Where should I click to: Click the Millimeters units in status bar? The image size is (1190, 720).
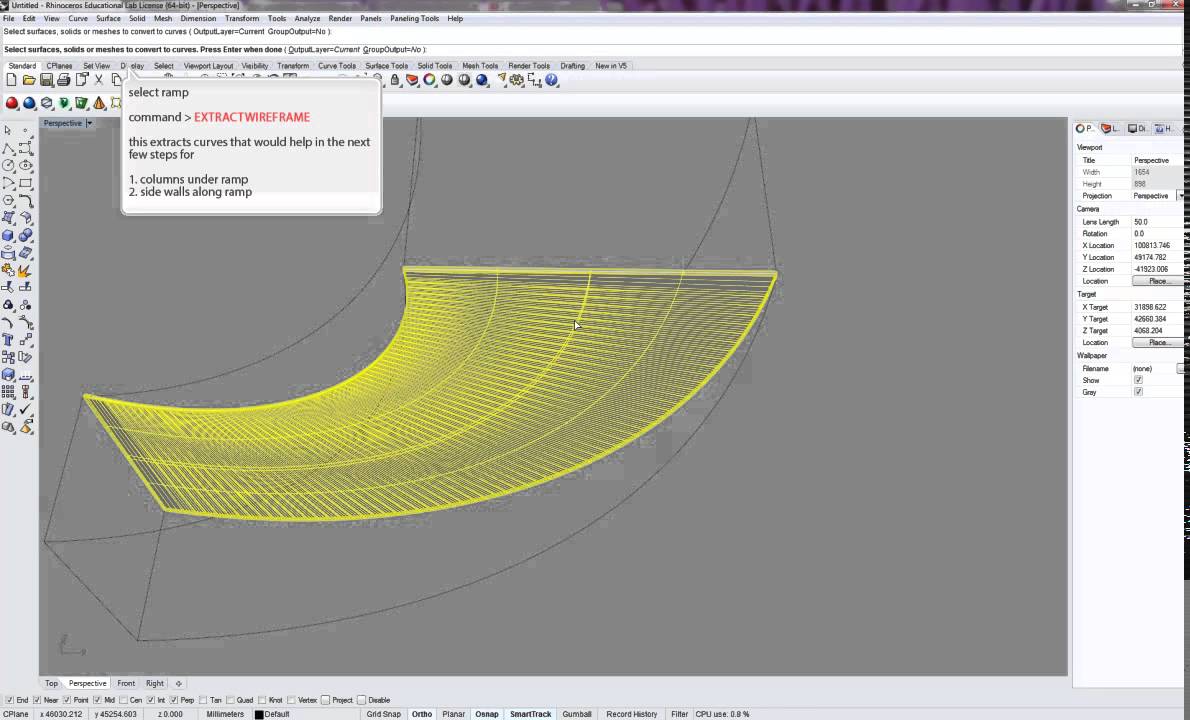[x=225, y=714]
